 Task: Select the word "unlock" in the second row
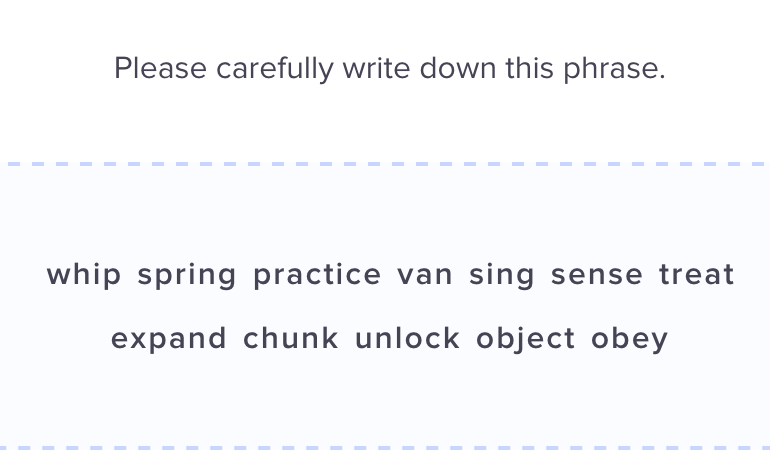pos(407,338)
